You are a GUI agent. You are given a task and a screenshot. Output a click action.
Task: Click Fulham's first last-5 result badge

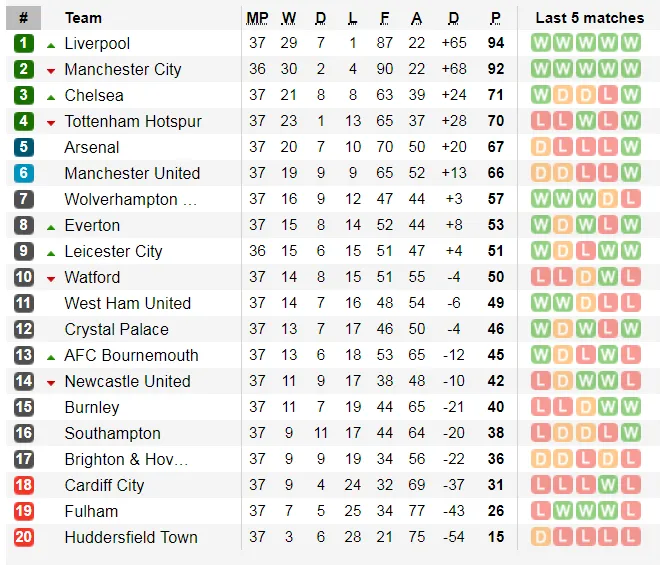(541, 511)
